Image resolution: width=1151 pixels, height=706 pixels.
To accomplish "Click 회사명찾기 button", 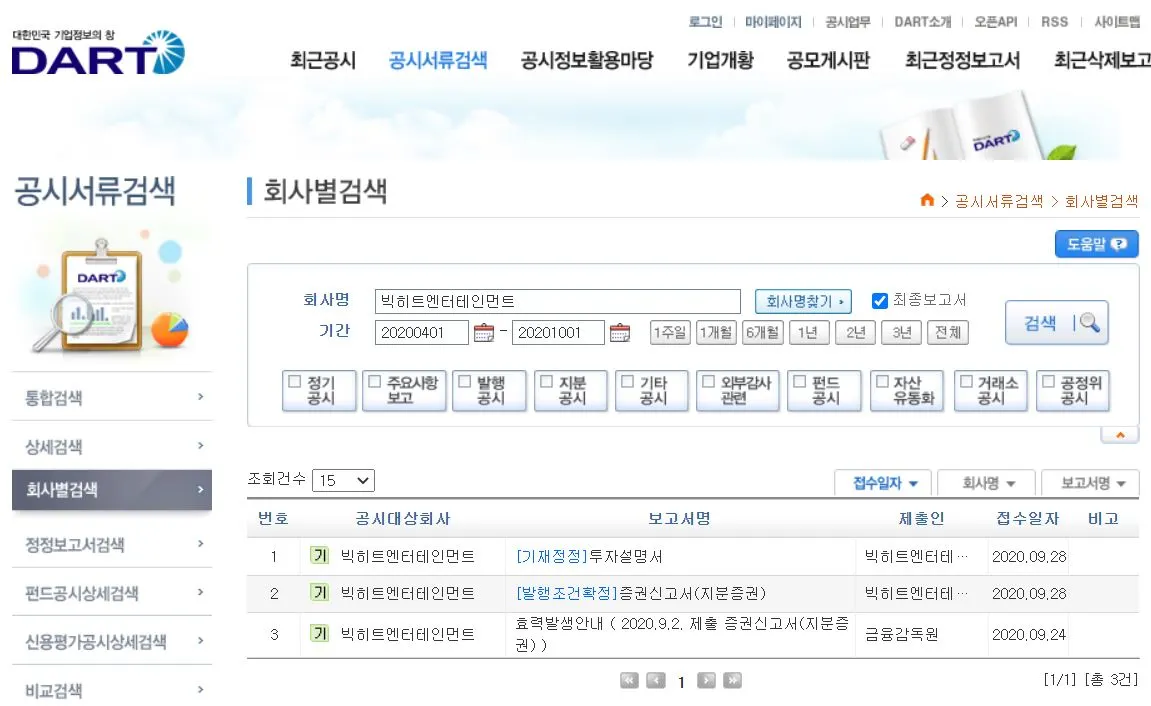I will click(x=803, y=302).
